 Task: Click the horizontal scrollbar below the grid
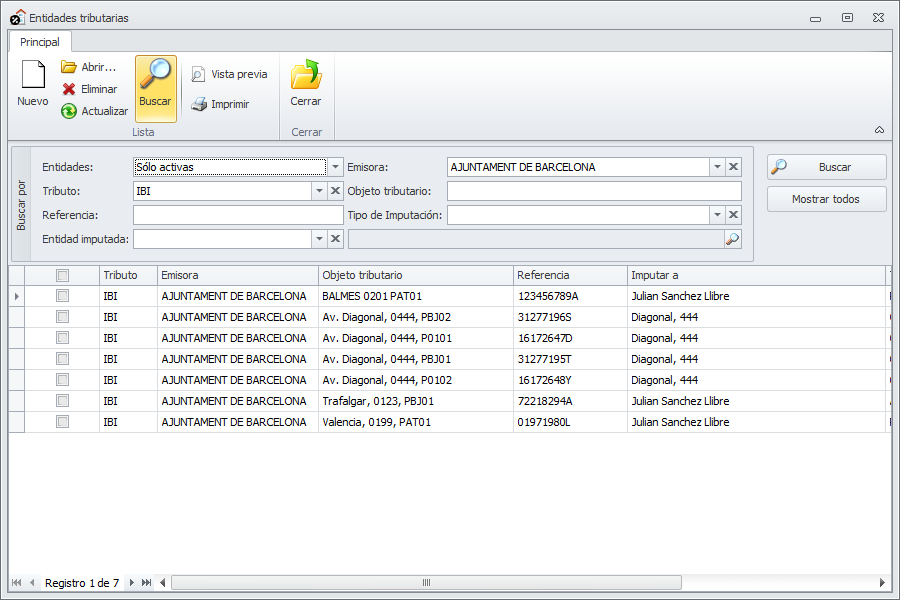pos(426,582)
